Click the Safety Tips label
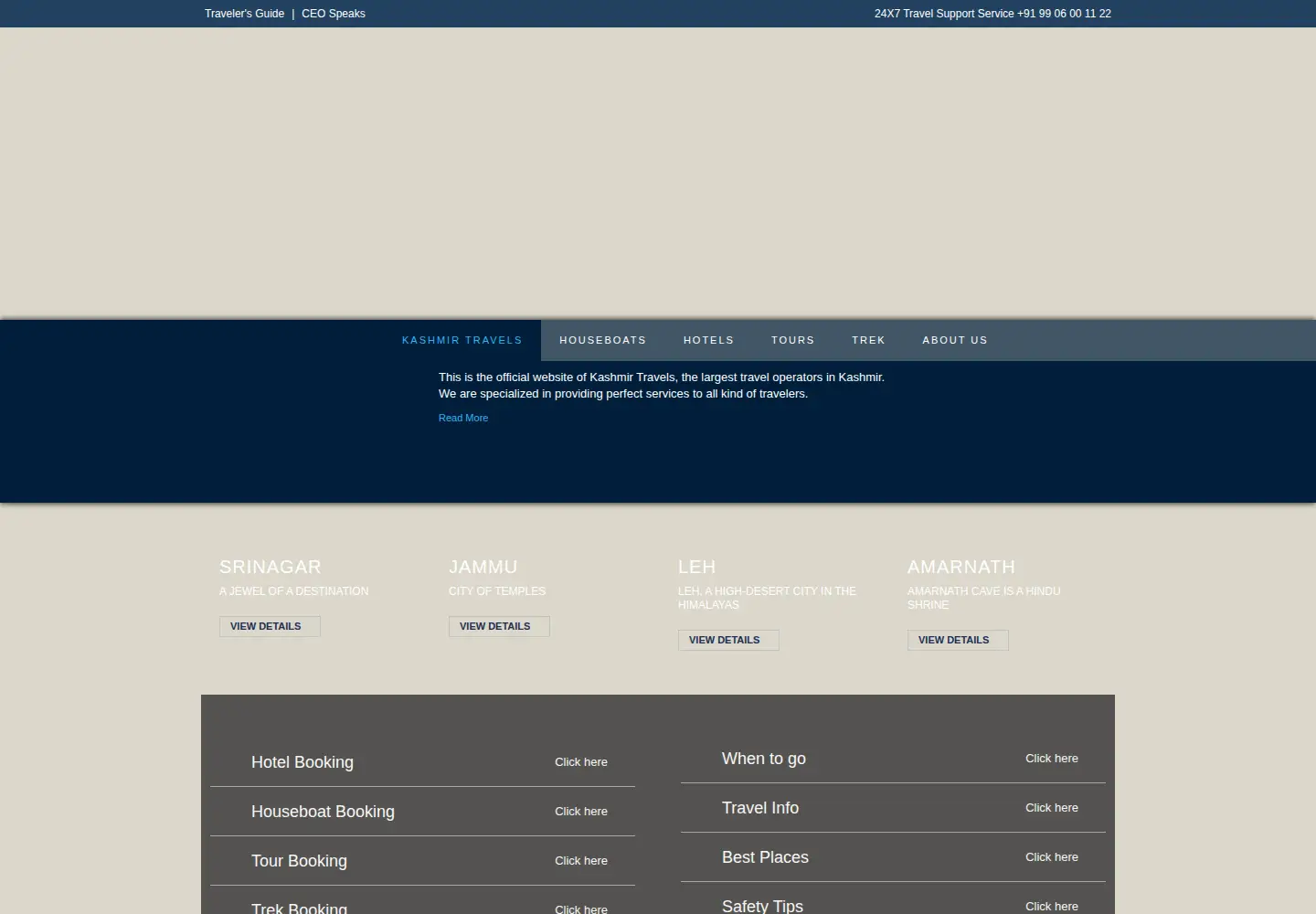This screenshot has width=1316, height=914. pos(762,906)
